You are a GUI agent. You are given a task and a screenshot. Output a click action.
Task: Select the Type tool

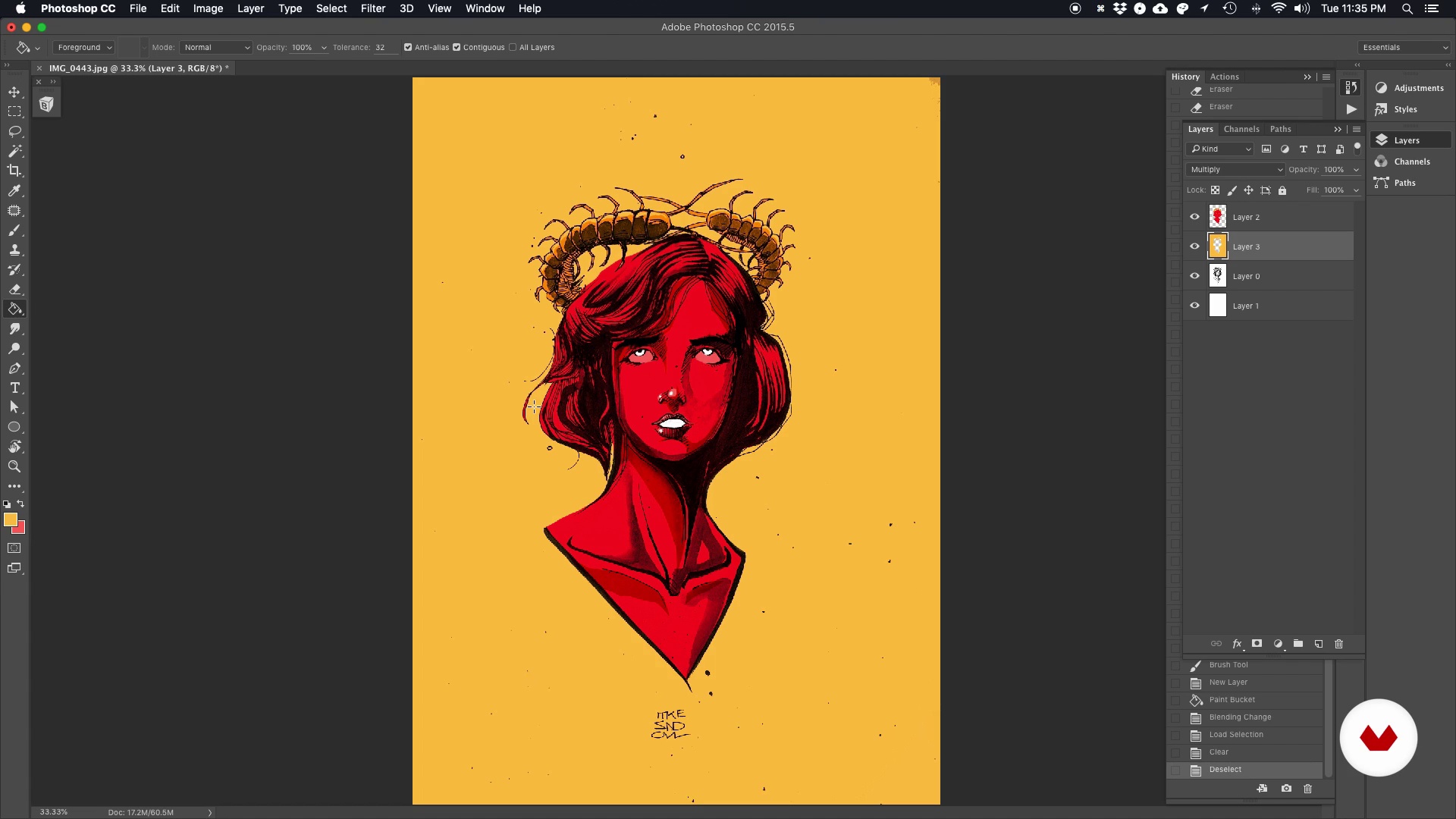14,388
